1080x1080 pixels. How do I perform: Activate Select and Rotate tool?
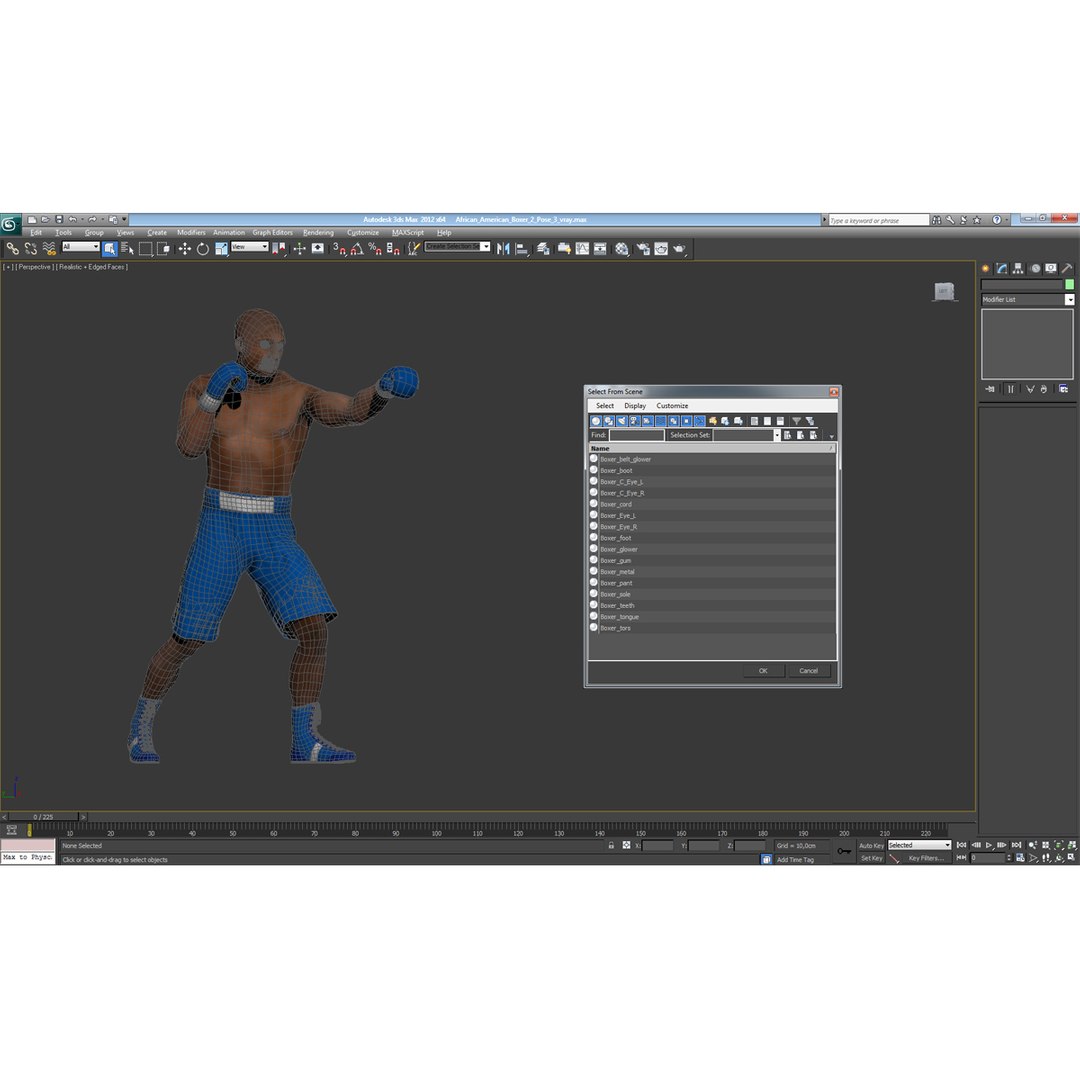[x=202, y=249]
